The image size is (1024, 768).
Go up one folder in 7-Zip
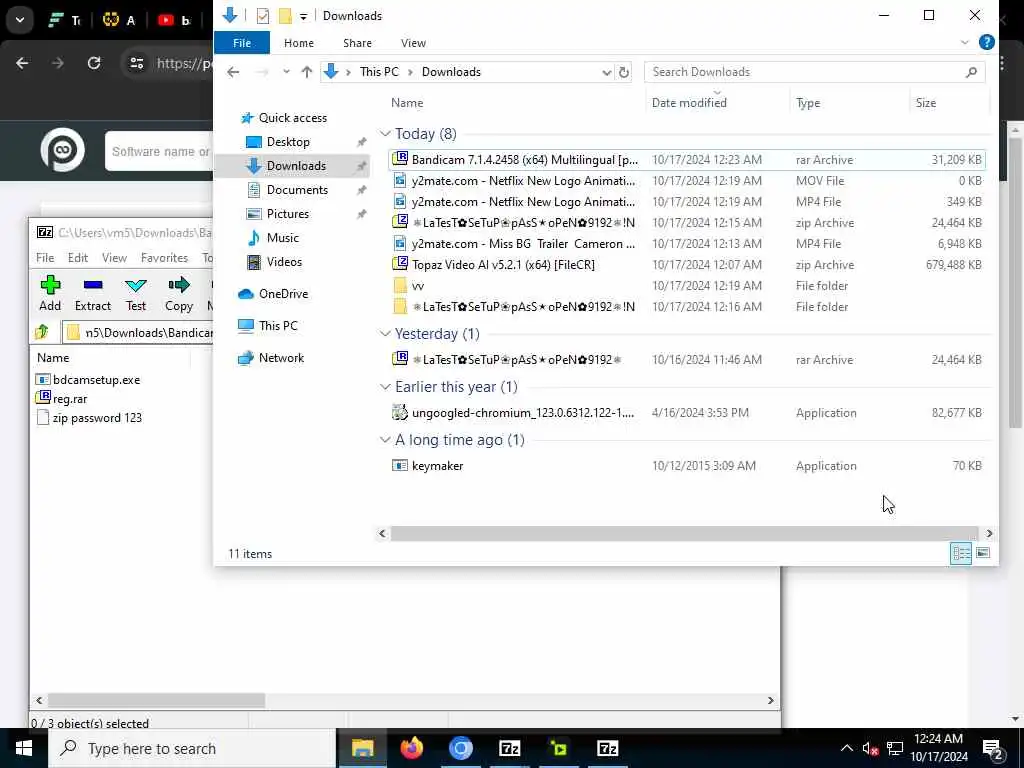point(42,332)
